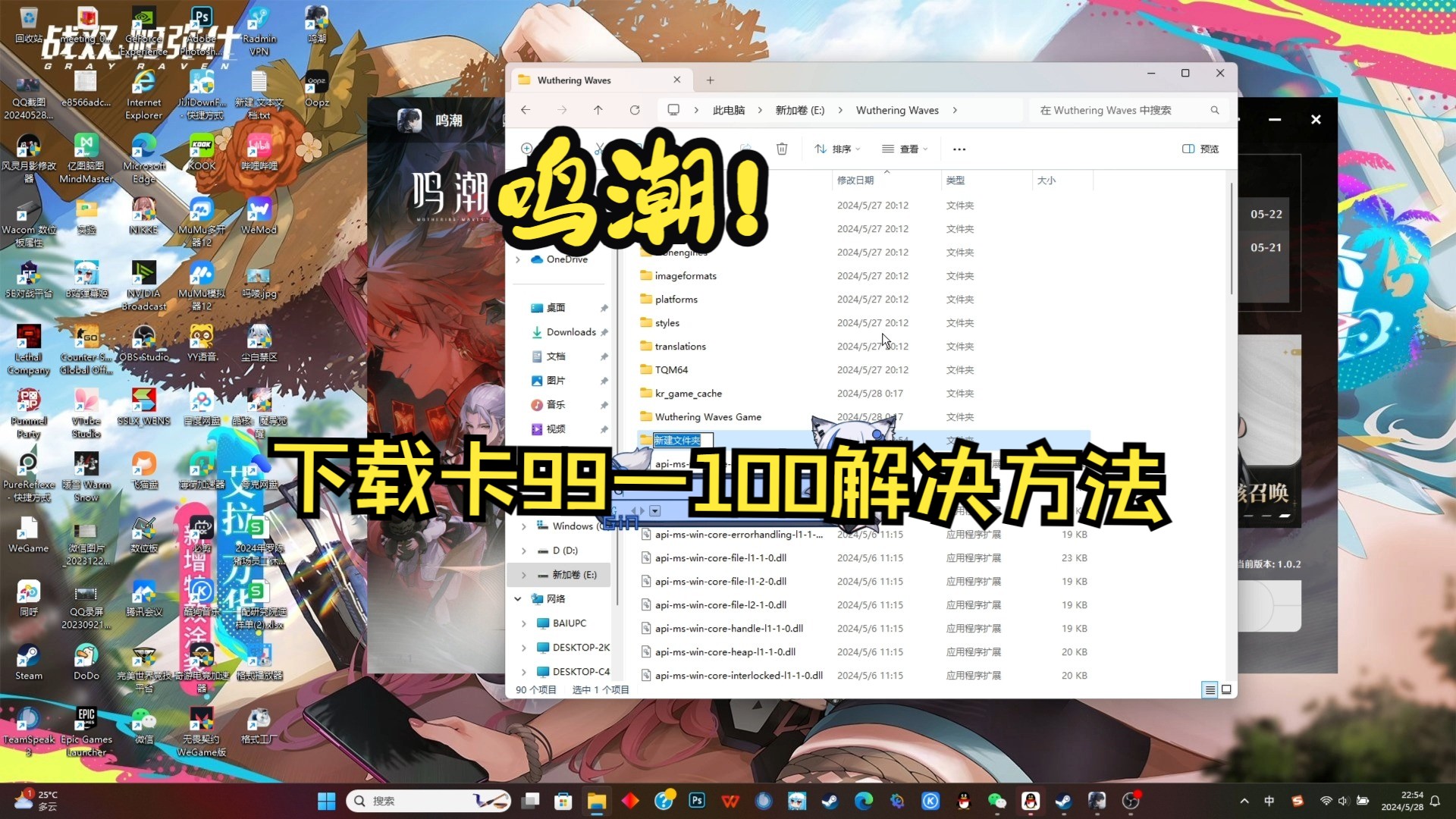
Task: Open the clock and date 2024/5/28
Action: [1402, 801]
